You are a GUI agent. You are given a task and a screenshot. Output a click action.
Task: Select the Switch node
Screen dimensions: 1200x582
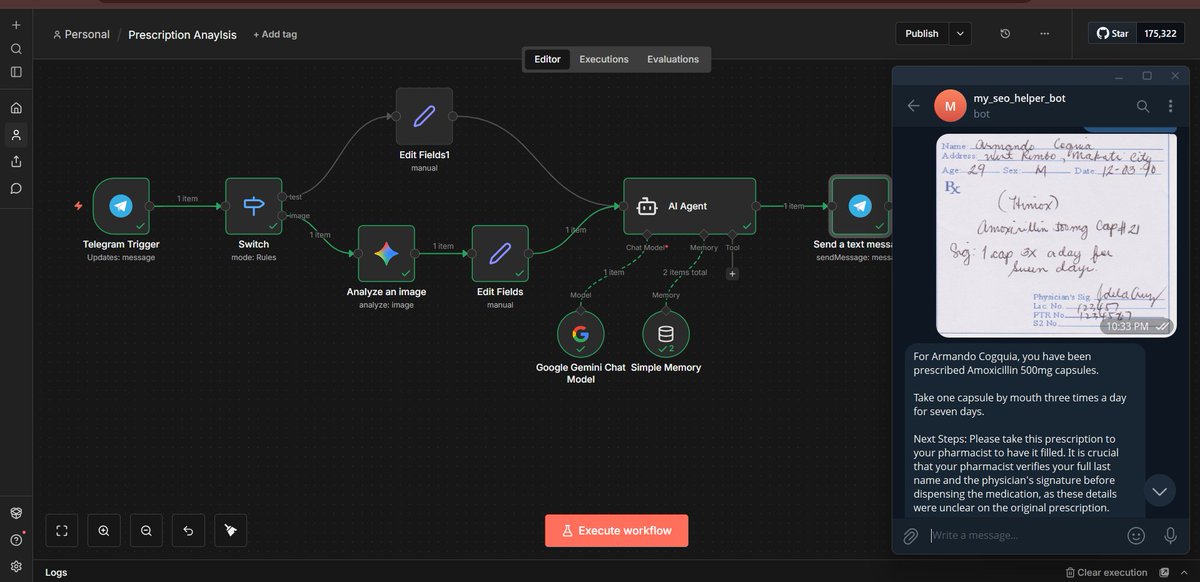253,206
